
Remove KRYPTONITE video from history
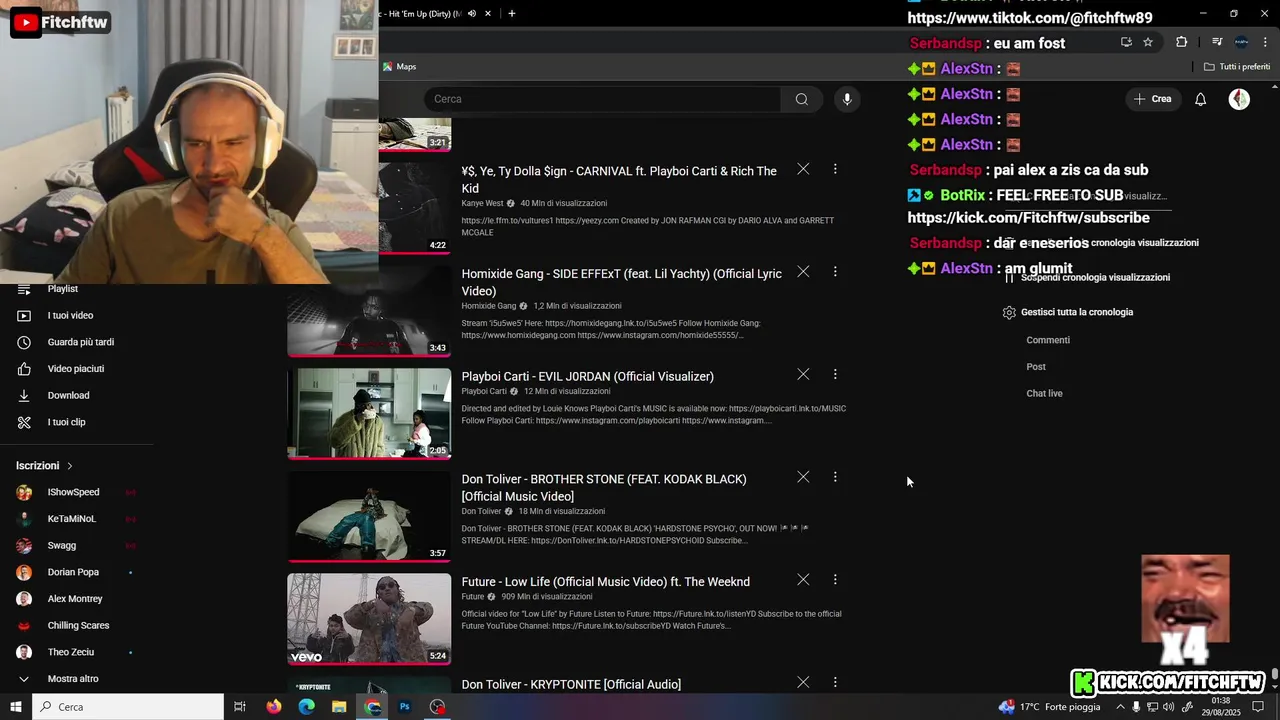point(803,682)
